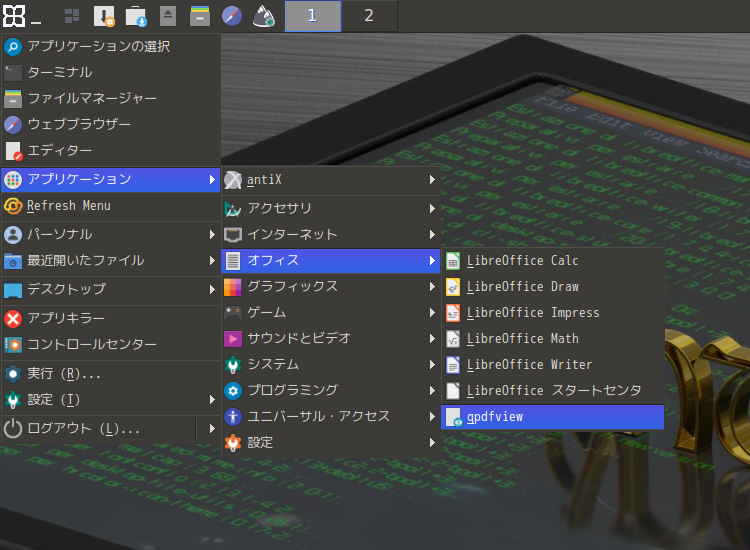
Task: Click Refresh Menu entry
Action: 110,206
